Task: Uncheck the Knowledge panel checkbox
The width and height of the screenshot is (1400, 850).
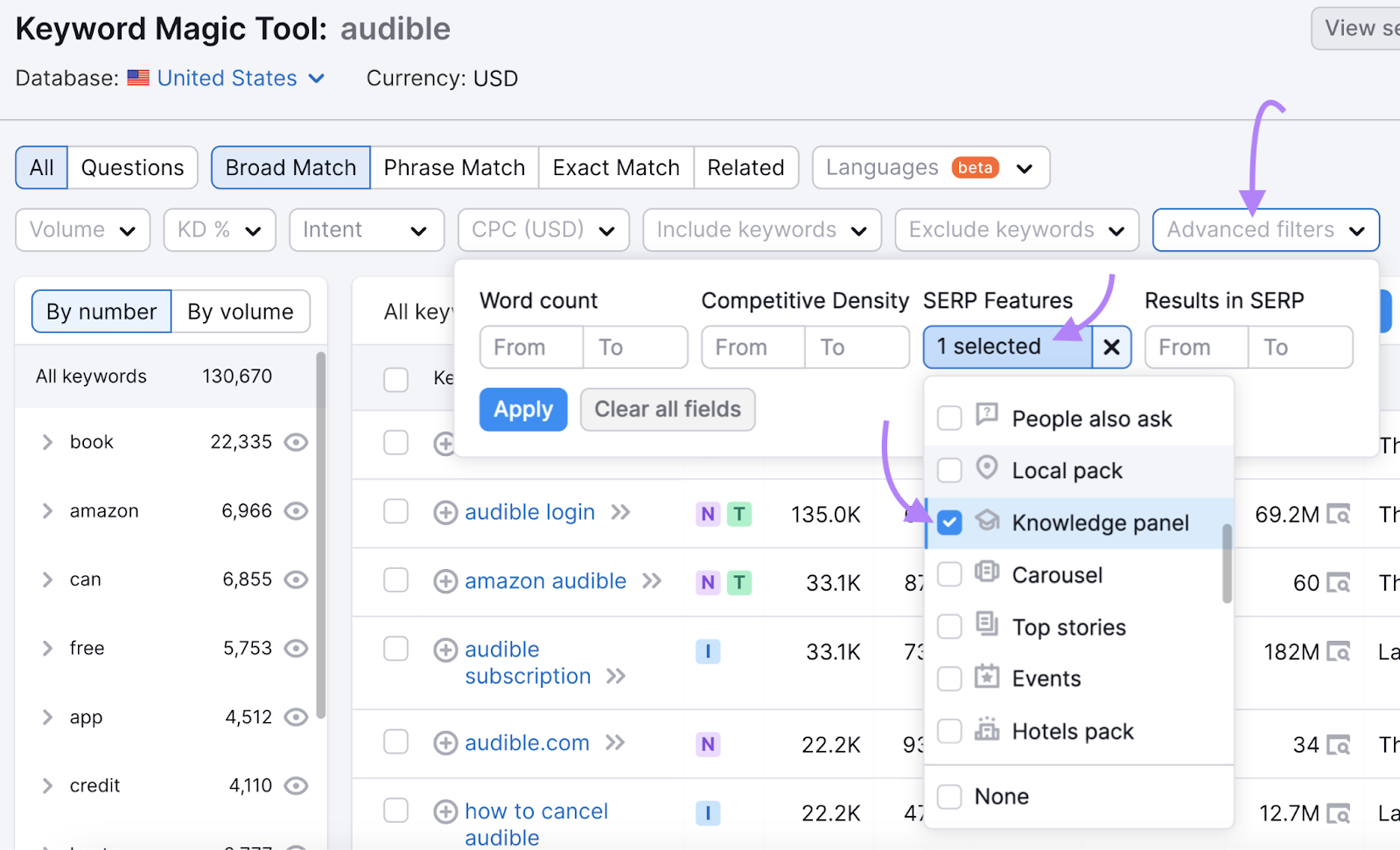Action: point(949,522)
